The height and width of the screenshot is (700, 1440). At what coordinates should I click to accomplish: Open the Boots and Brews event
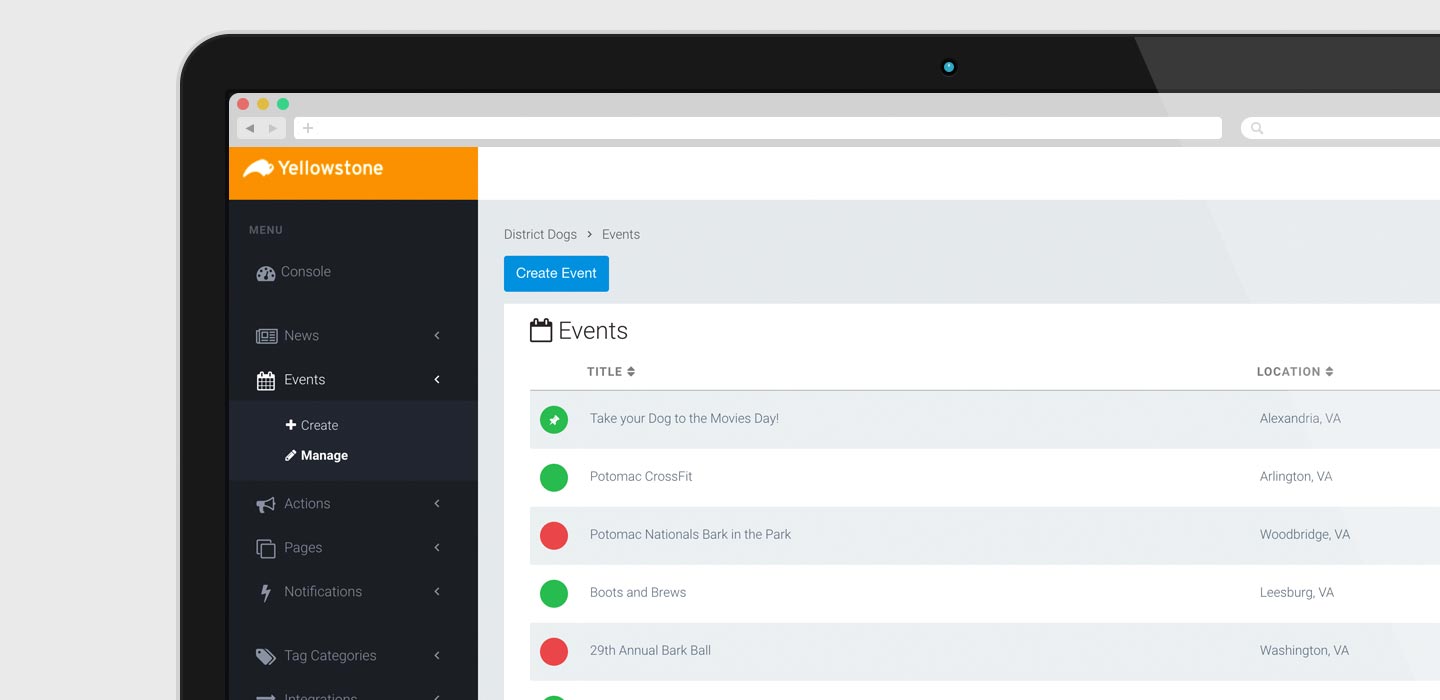[638, 593]
